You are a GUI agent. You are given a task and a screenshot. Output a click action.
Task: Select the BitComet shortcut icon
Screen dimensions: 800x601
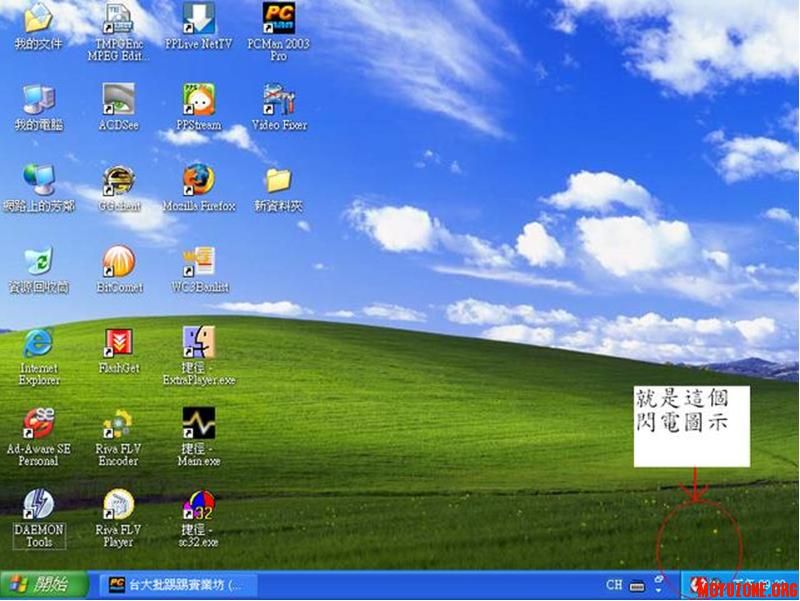[x=119, y=262]
